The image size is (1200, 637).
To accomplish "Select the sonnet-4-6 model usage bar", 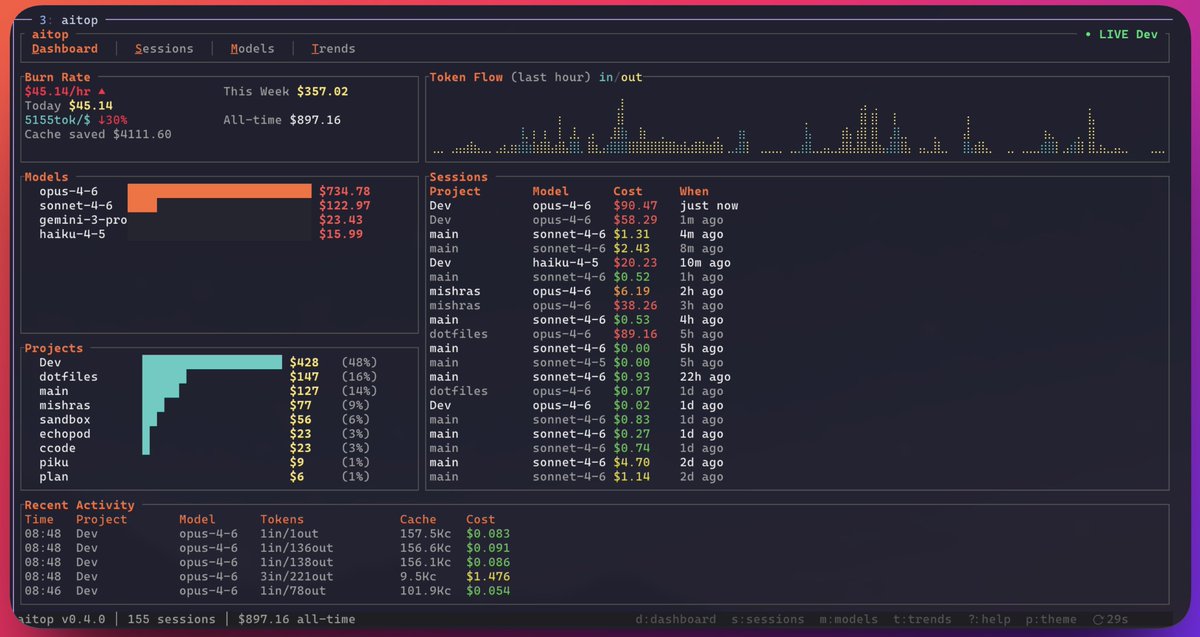I will tap(142, 205).
